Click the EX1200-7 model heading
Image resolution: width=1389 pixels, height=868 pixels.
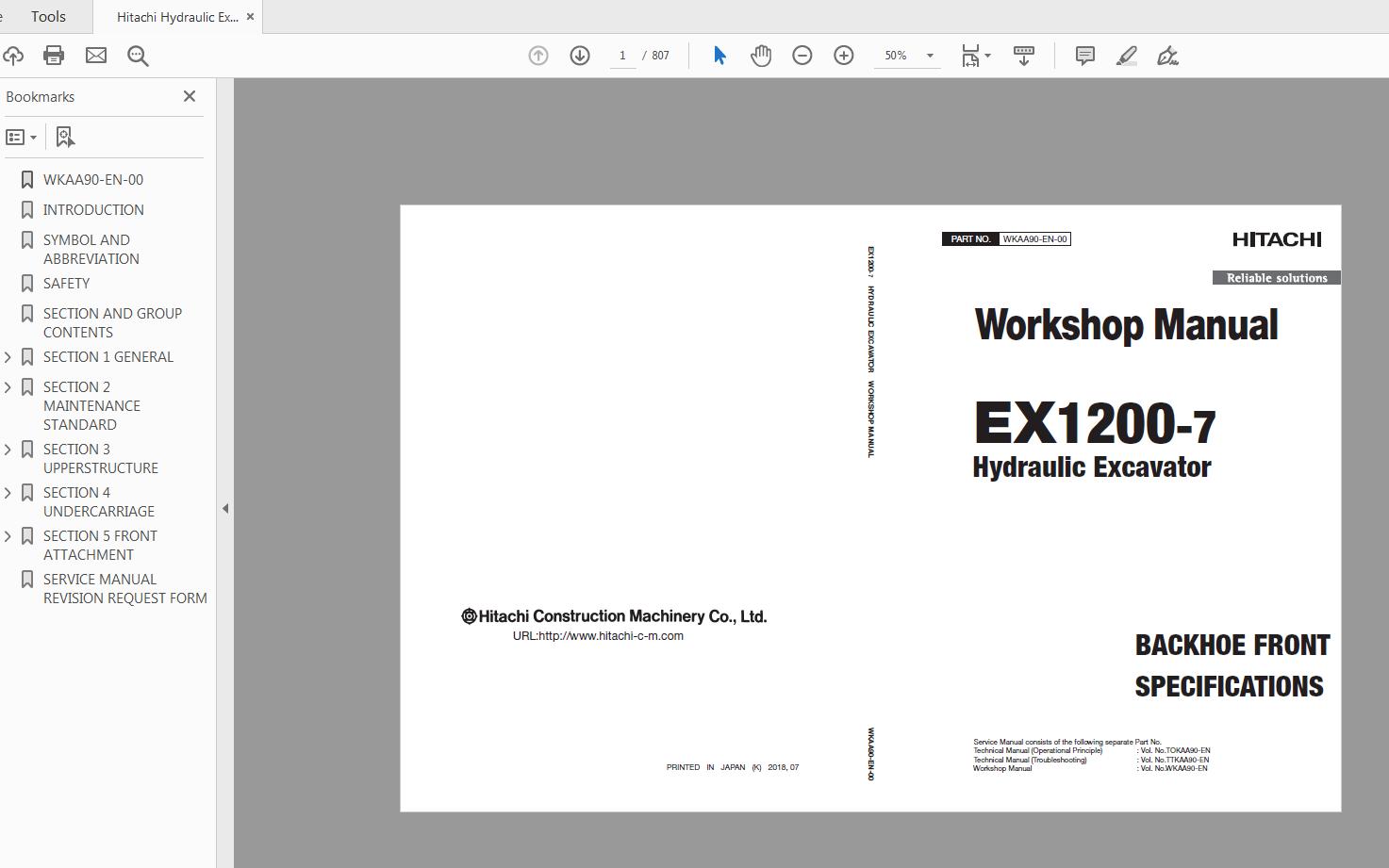[x=1095, y=423]
